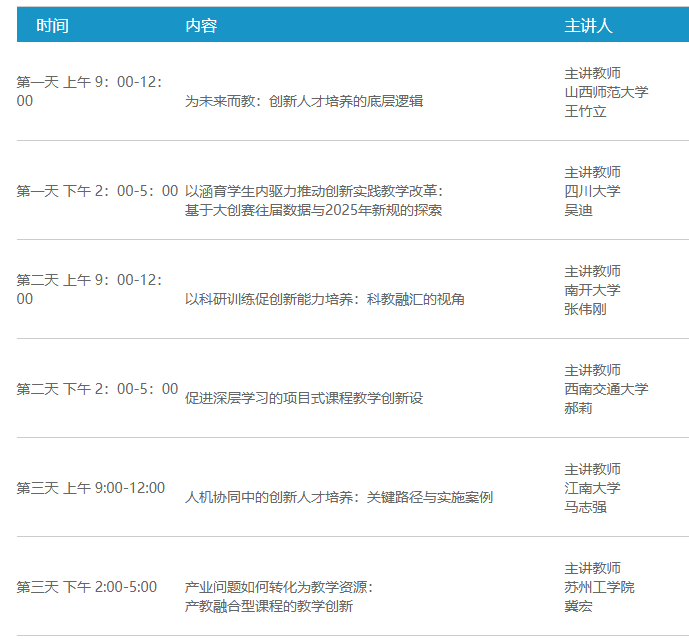Viewport: 689px width, 643px height.
Task: Click the topic 以科研训练促创新能力培养：科教融汇的视角
Action: point(325,299)
